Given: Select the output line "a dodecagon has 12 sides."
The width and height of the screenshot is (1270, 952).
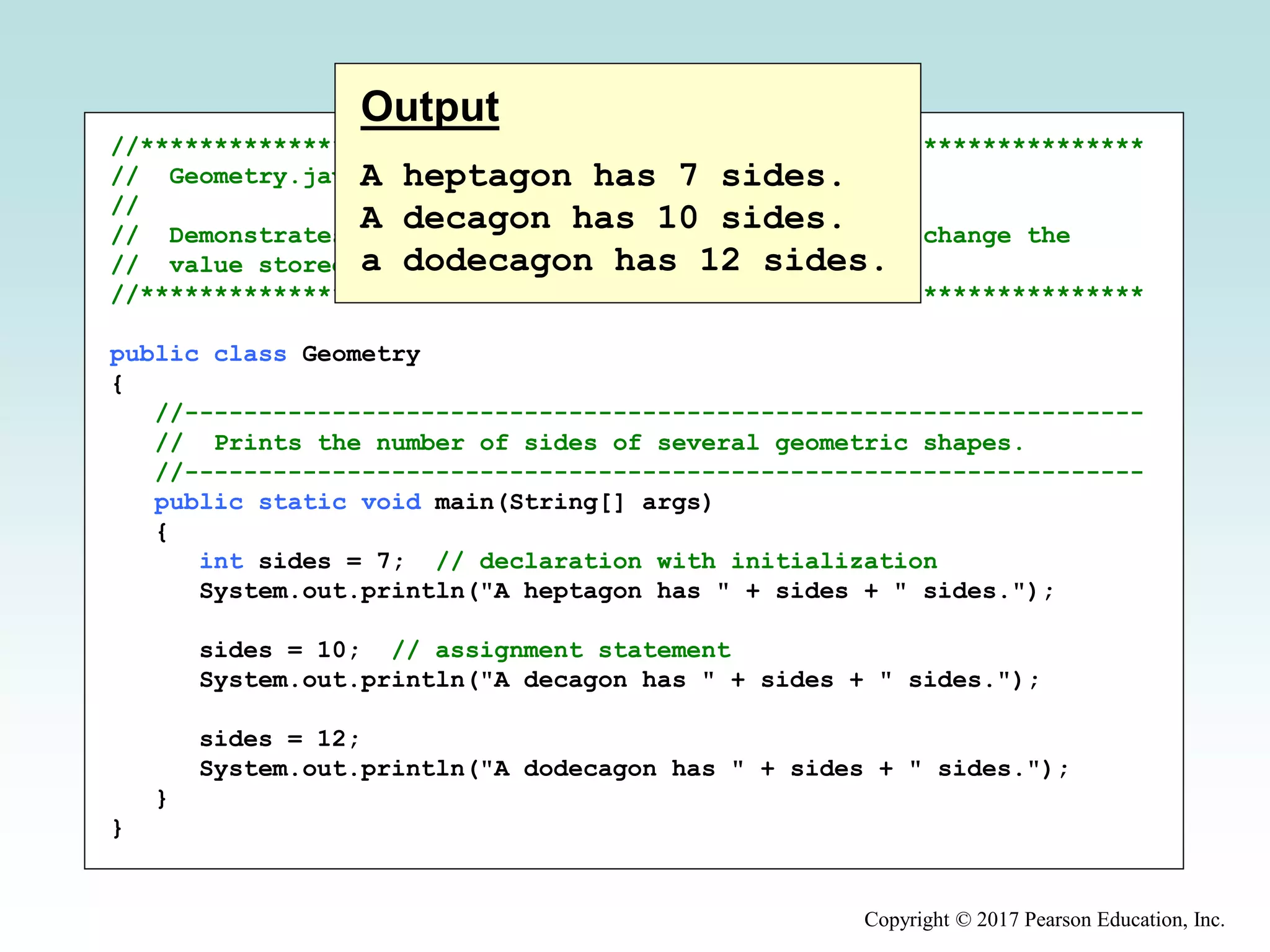Looking at the screenshot, I should tap(623, 260).
